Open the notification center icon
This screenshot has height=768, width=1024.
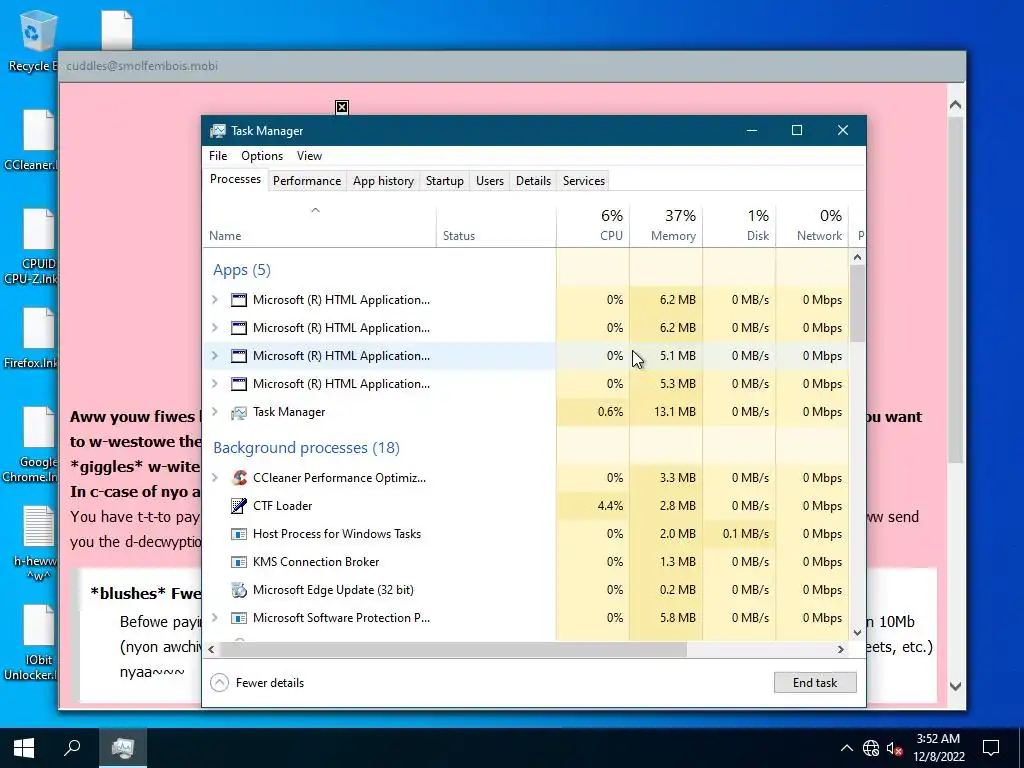[x=991, y=748]
